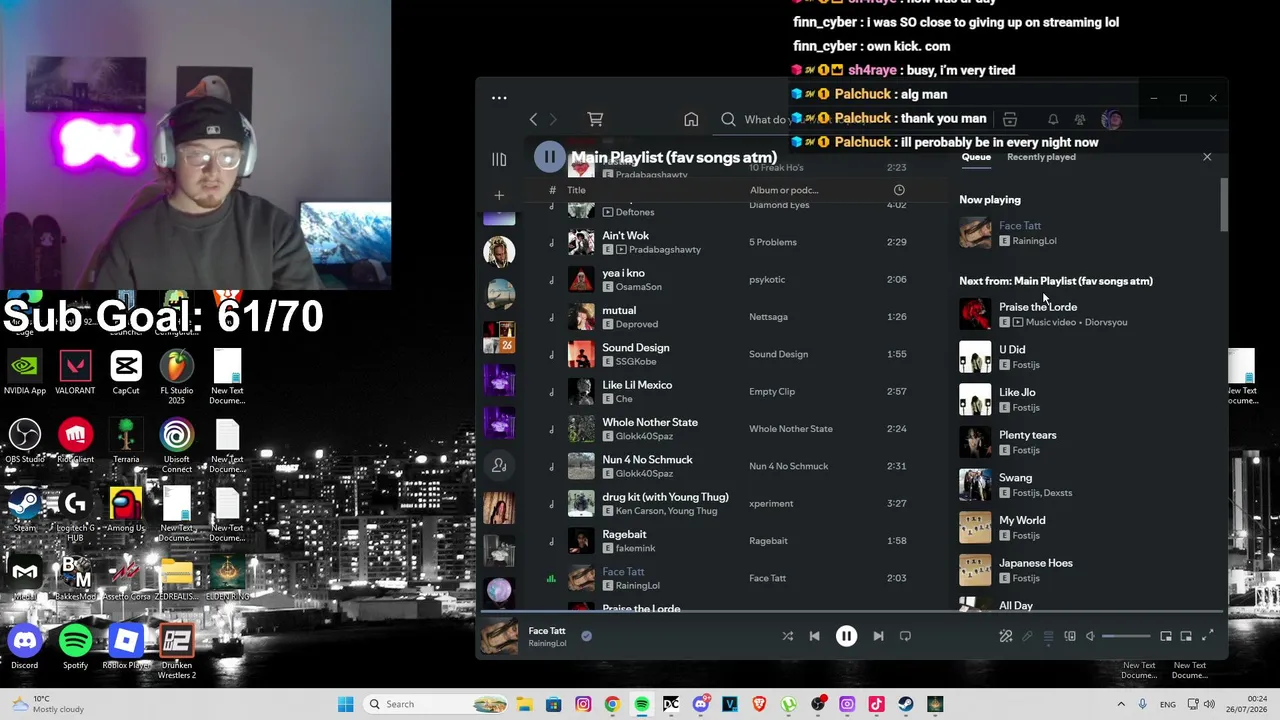The width and height of the screenshot is (1280, 720).
Task: Open the Spotify three-dot menu
Action: [499, 98]
